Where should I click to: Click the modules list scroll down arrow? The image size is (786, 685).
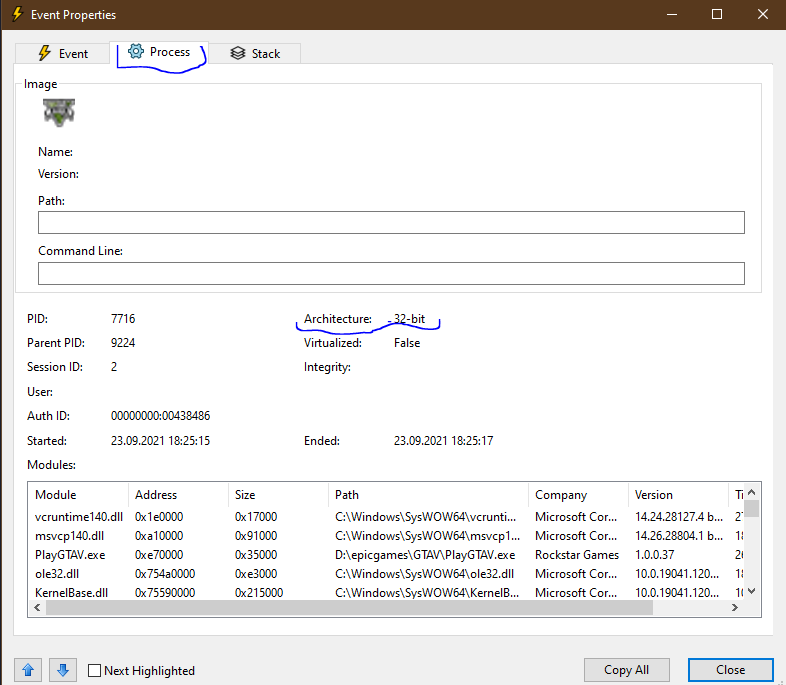coord(751,591)
